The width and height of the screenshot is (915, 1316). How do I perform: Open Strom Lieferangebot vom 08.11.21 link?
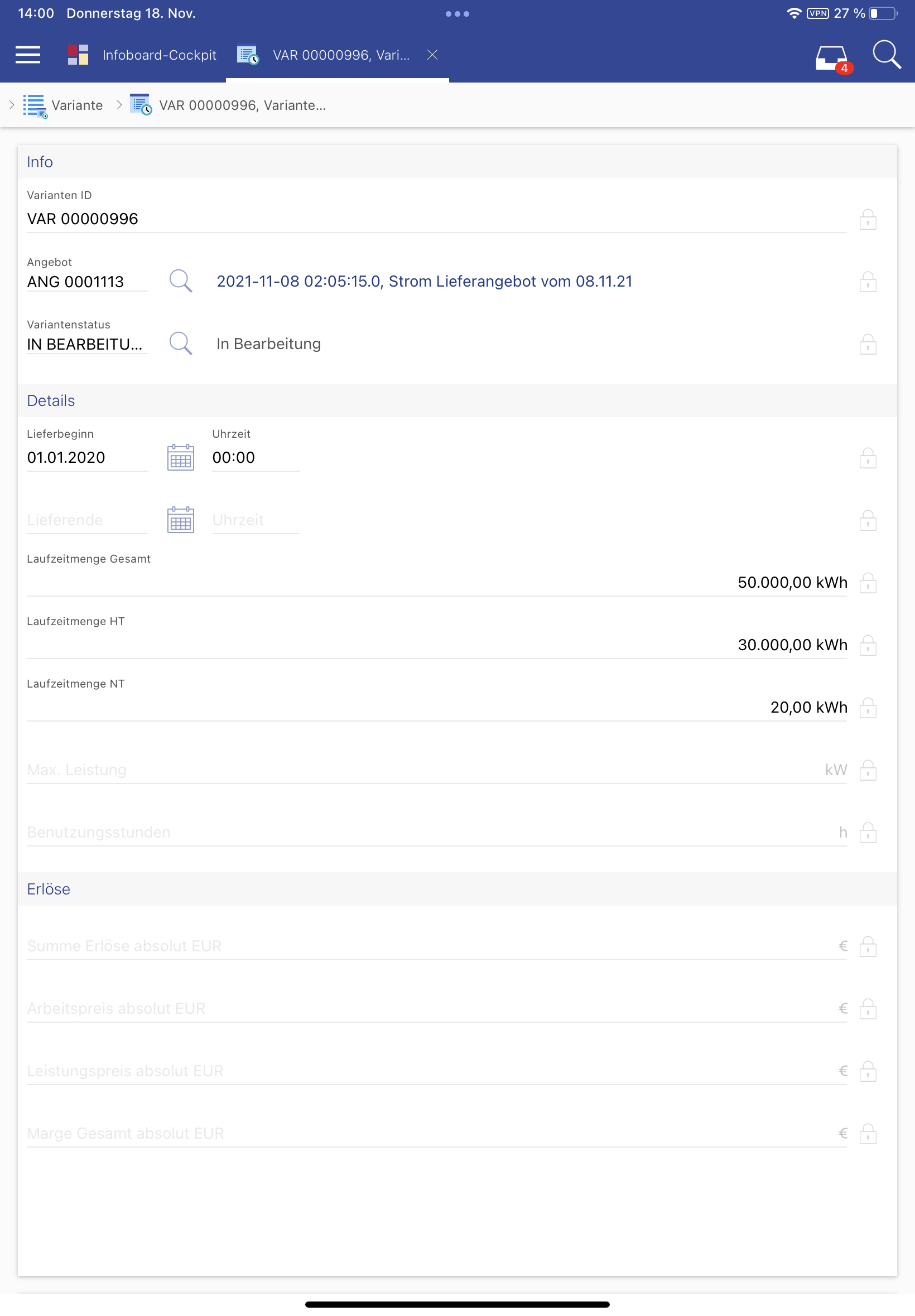click(x=424, y=281)
